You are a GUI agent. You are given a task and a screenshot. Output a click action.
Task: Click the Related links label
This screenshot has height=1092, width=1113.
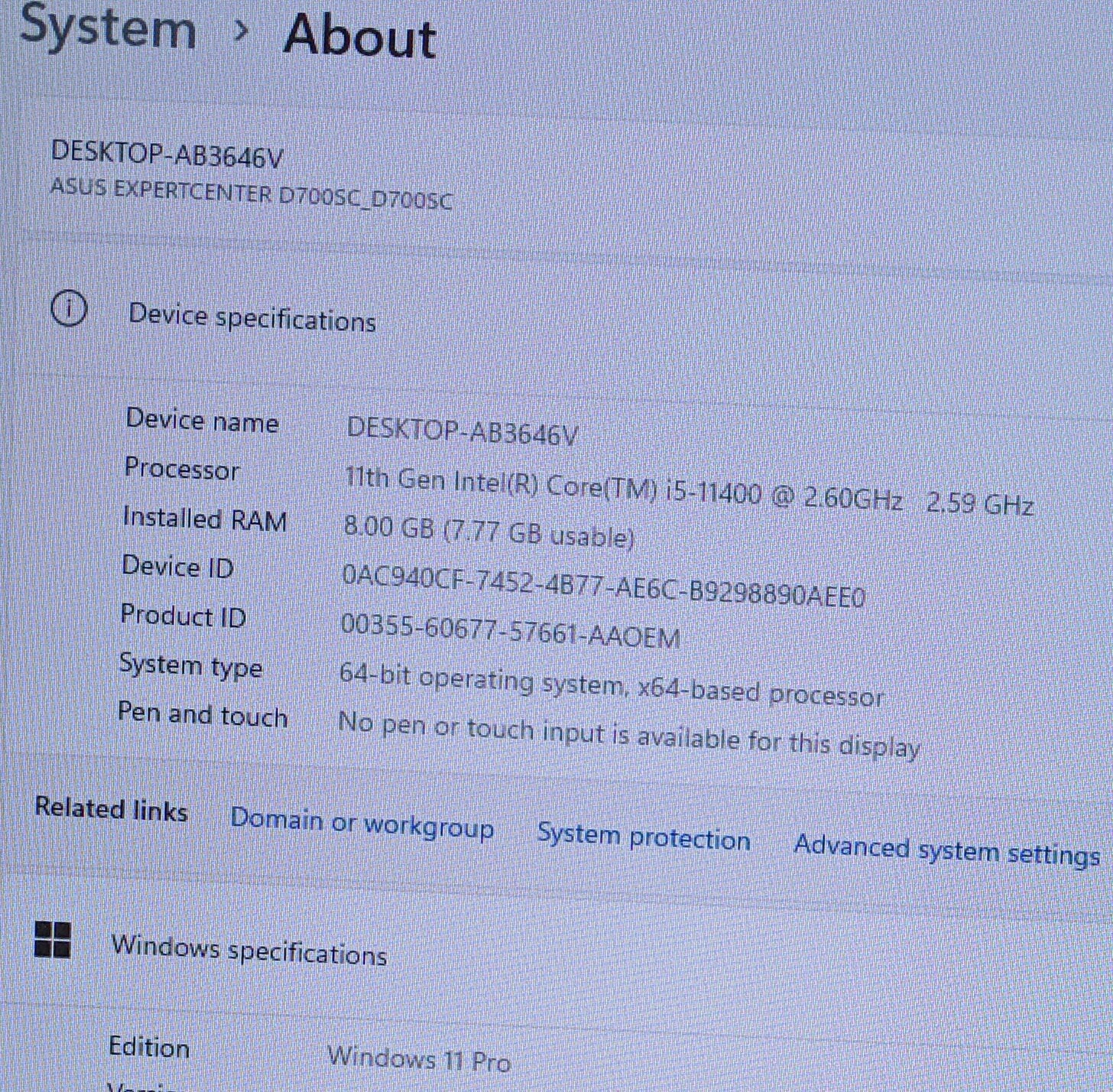(x=112, y=809)
